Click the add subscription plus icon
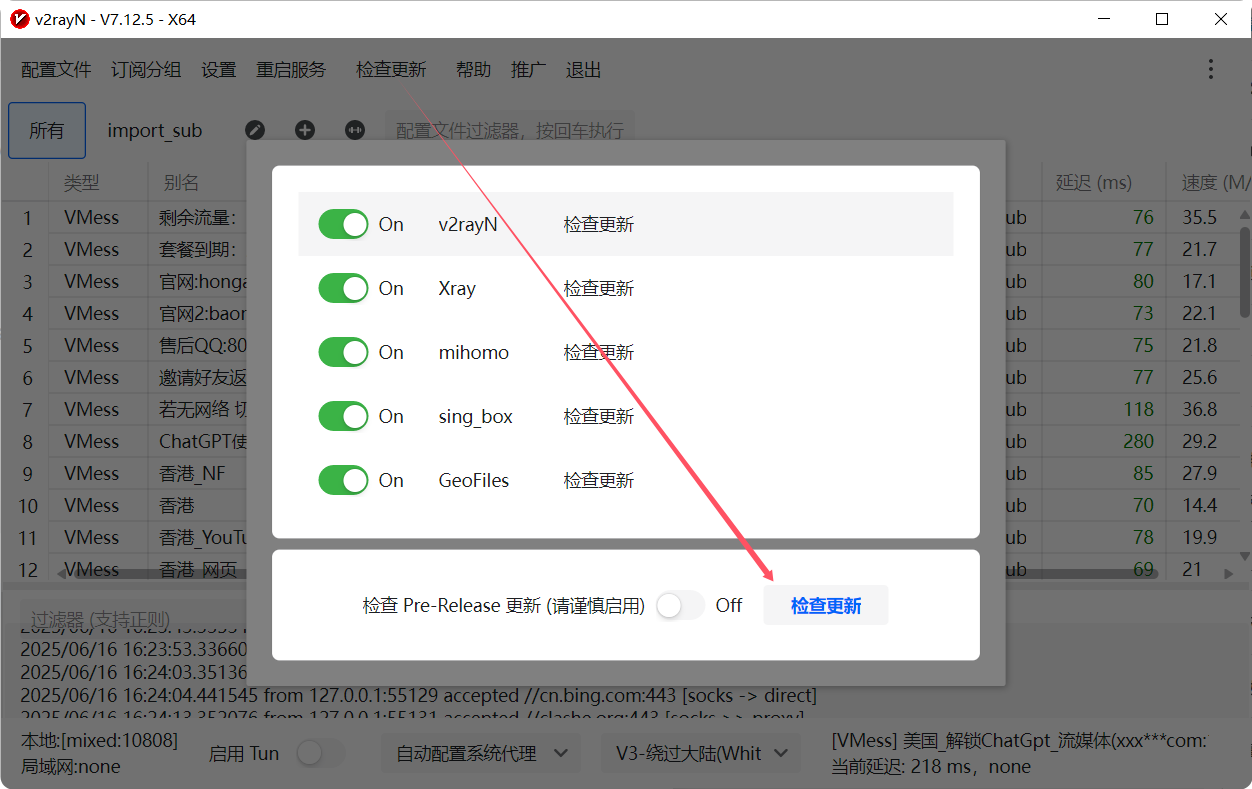The width and height of the screenshot is (1252, 789). 305,130
